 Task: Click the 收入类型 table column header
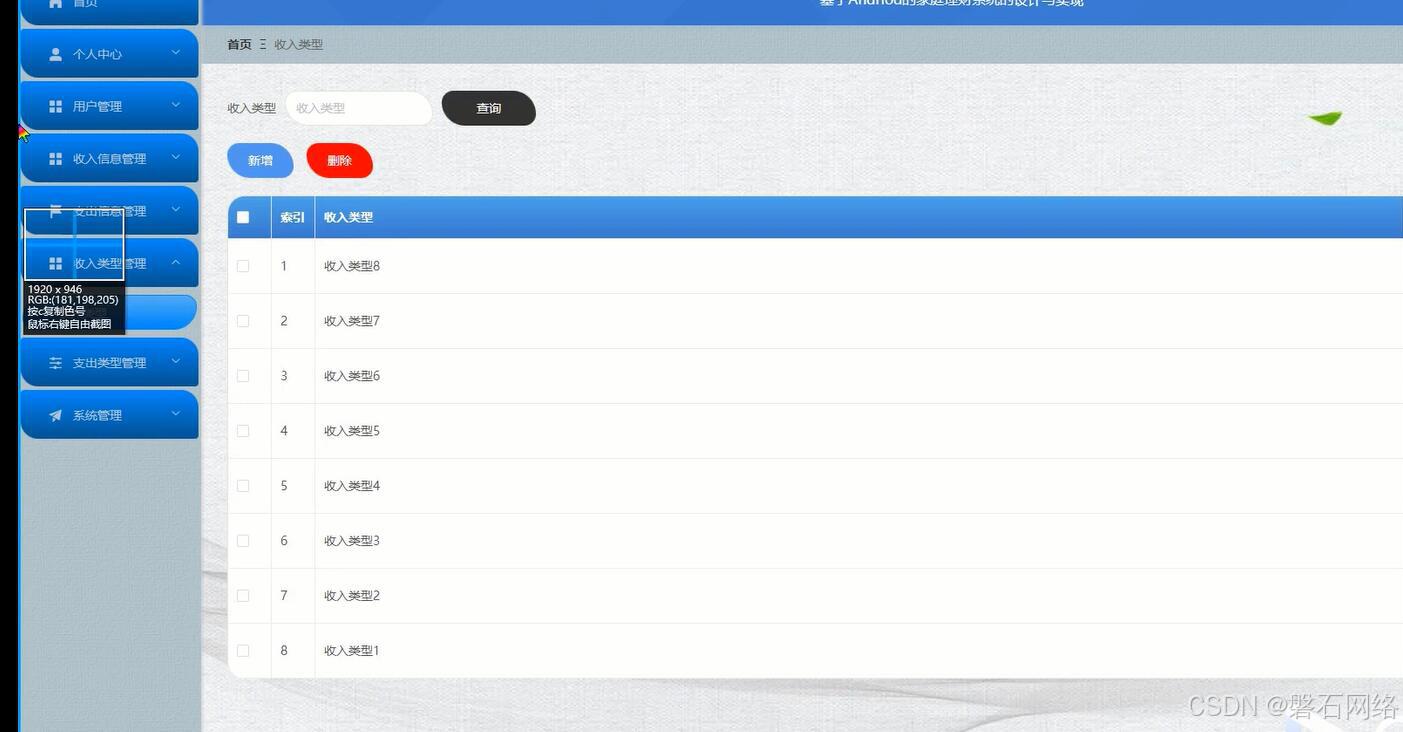348,217
